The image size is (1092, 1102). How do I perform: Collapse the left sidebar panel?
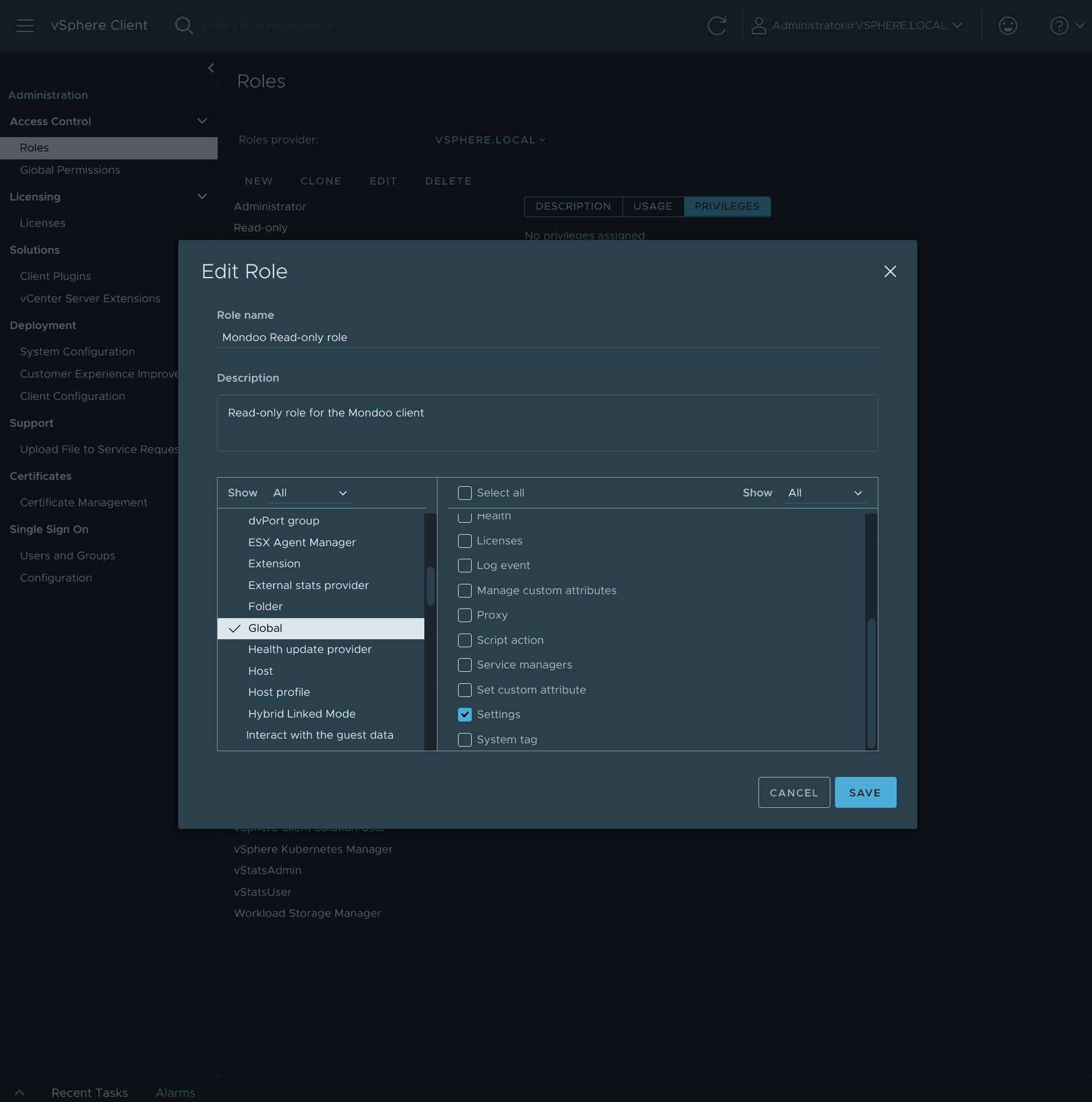[211, 68]
